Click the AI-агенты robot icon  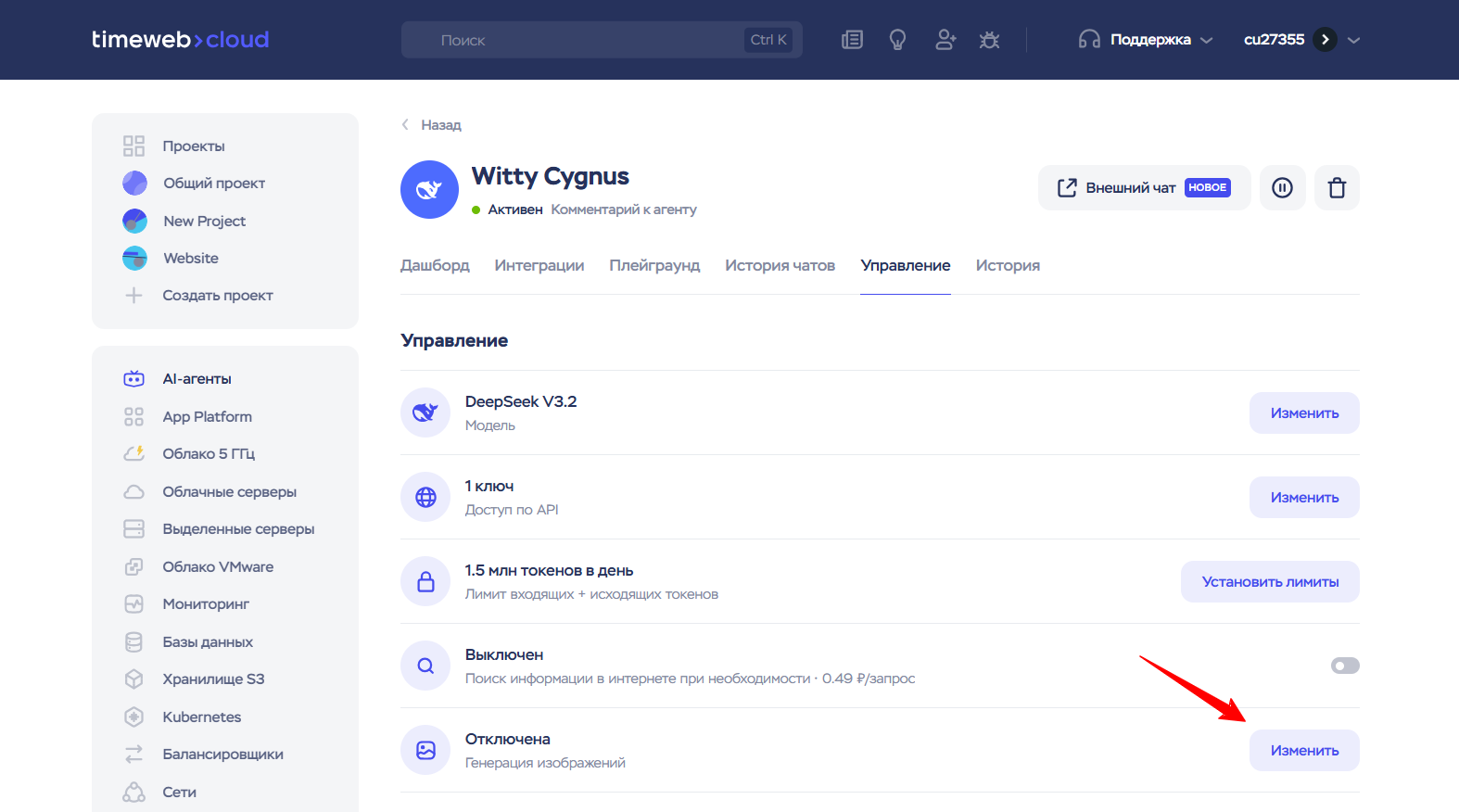tap(134, 379)
